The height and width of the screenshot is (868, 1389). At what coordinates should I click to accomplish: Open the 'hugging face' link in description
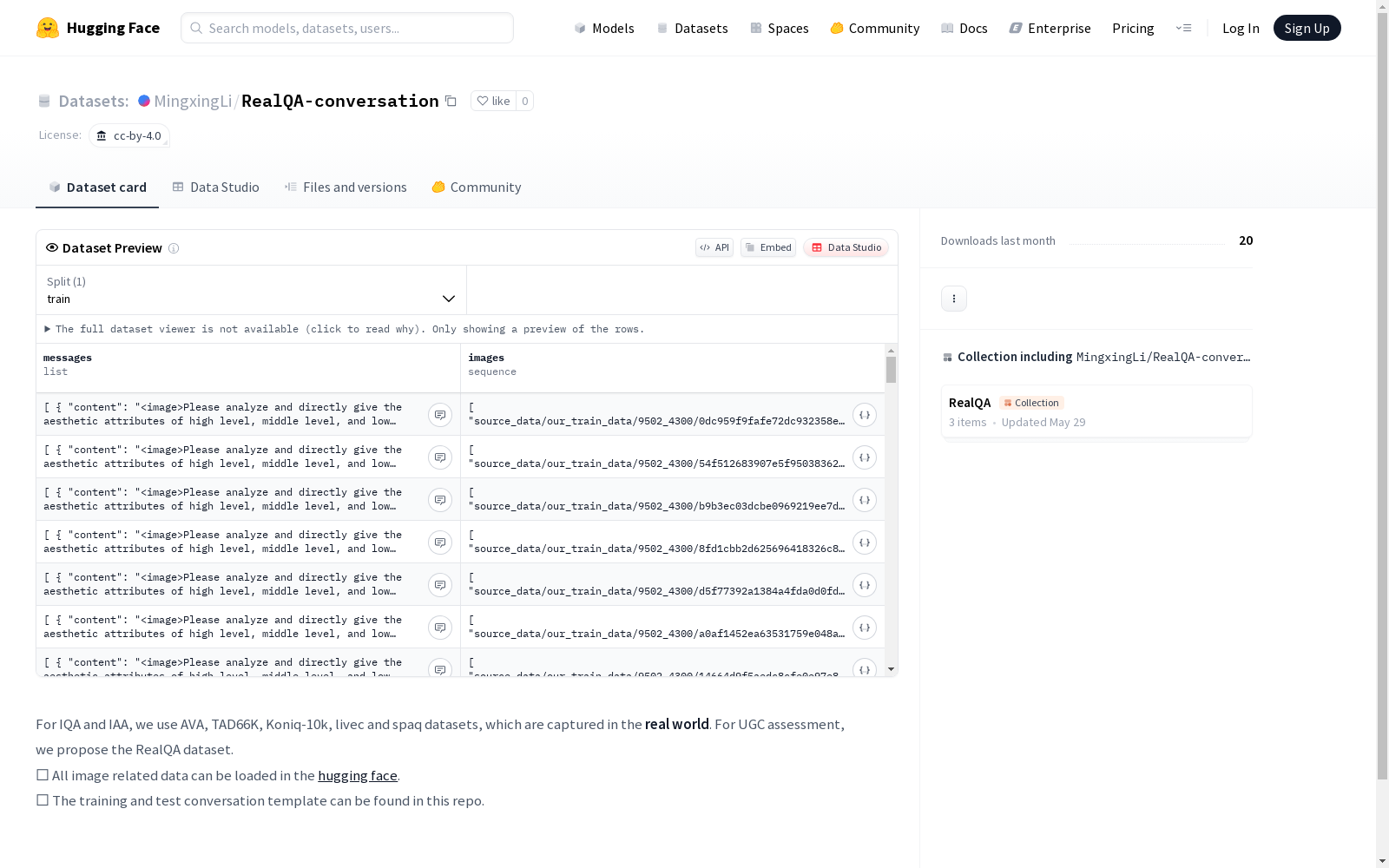click(x=358, y=776)
